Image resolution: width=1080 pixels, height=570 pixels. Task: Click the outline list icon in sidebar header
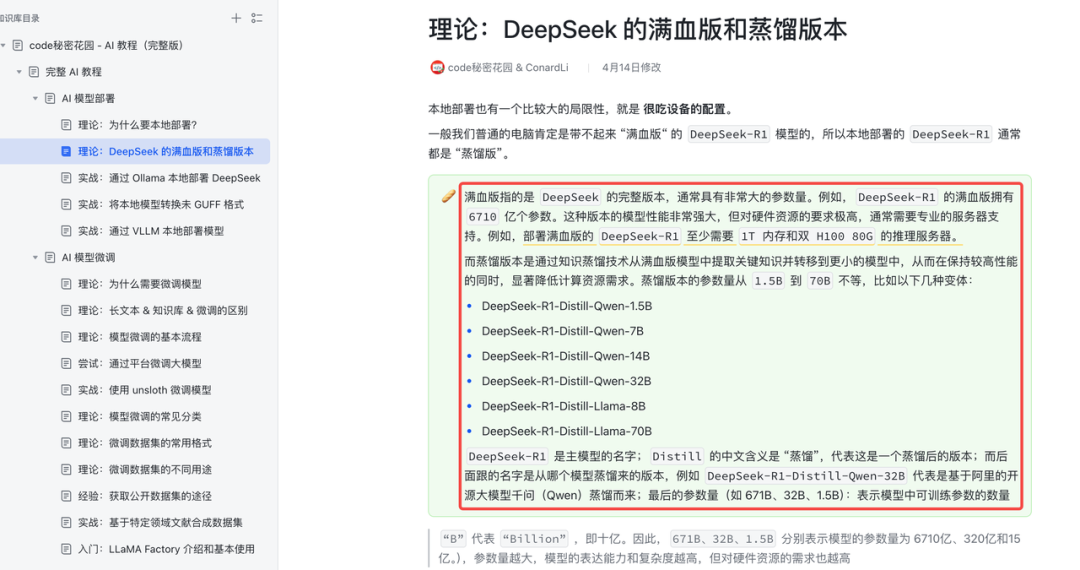(257, 18)
